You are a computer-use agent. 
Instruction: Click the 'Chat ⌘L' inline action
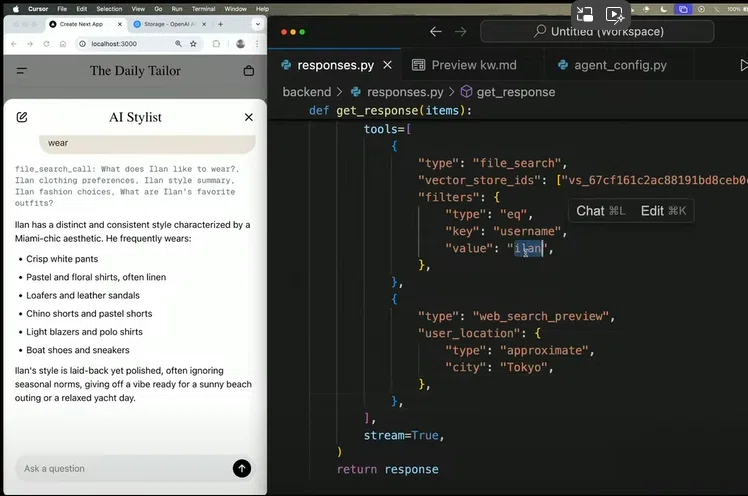(601, 211)
